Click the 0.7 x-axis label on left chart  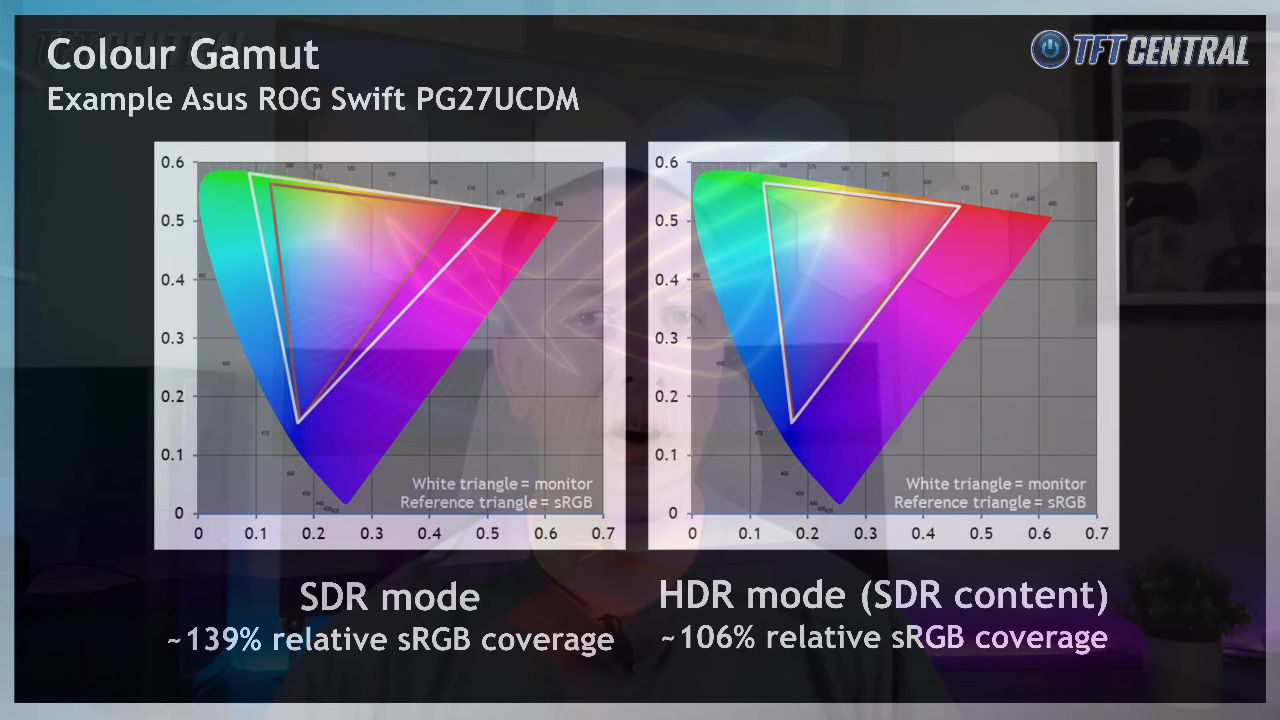point(603,534)
